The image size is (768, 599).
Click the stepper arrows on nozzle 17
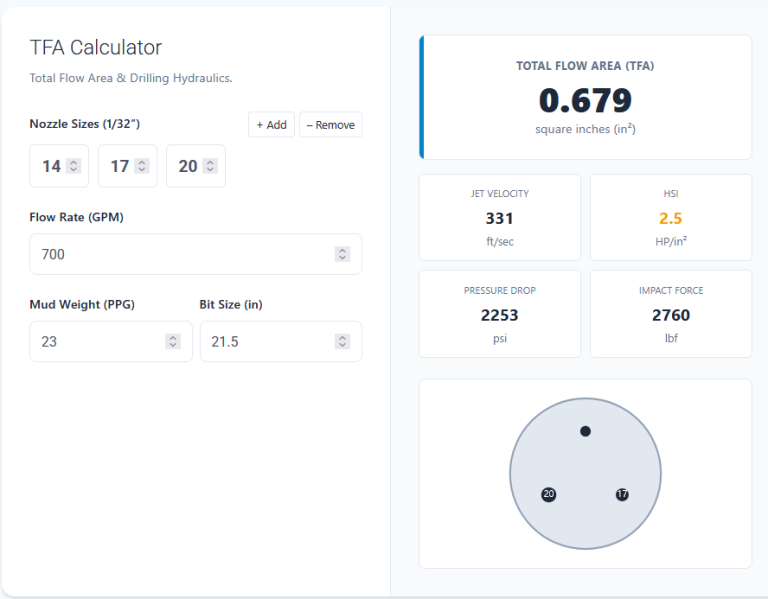tap(142, 166)
